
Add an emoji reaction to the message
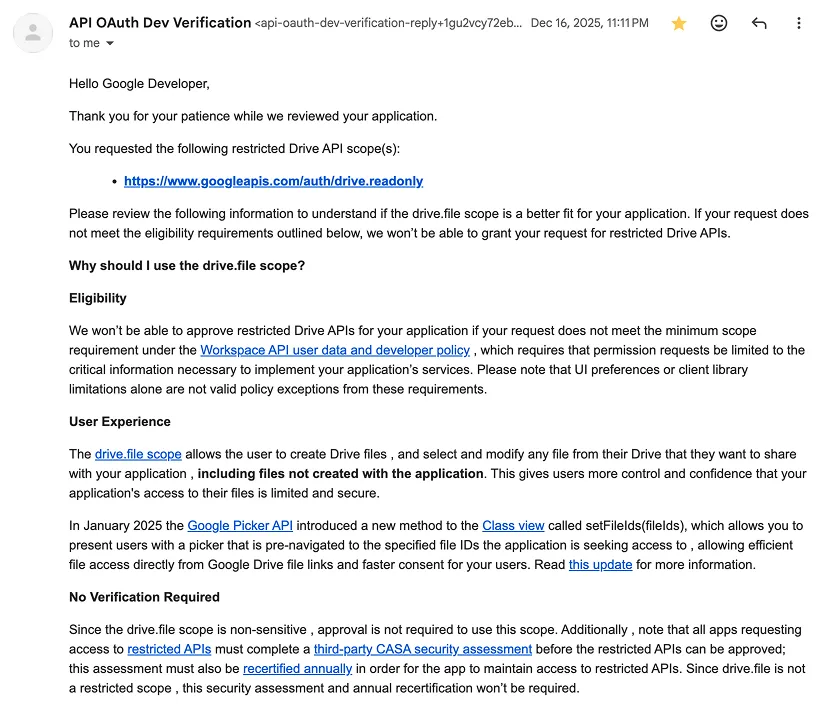(718, 23)
